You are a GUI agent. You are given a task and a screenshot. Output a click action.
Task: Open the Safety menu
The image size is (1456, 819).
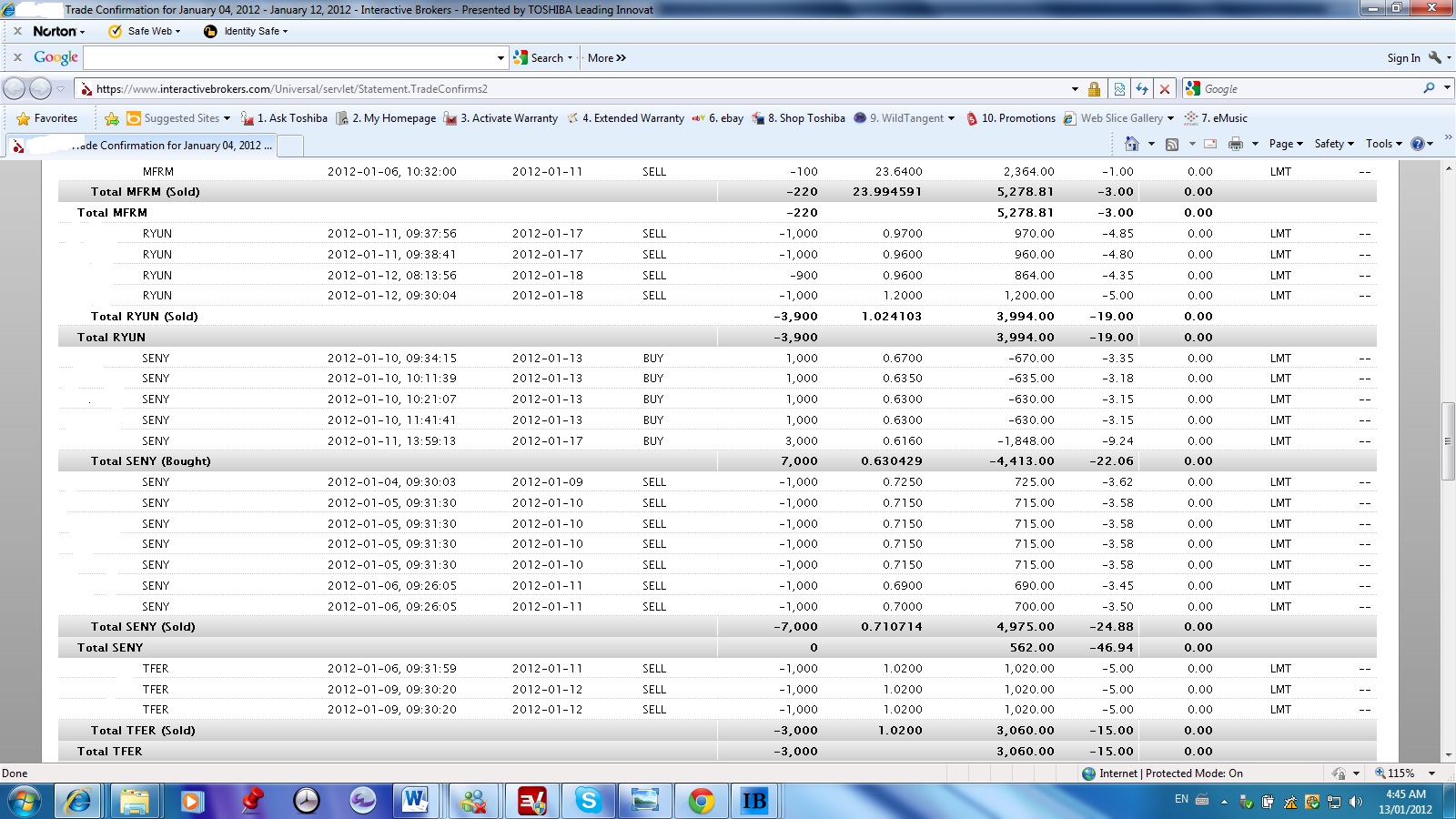[1333, 144]
